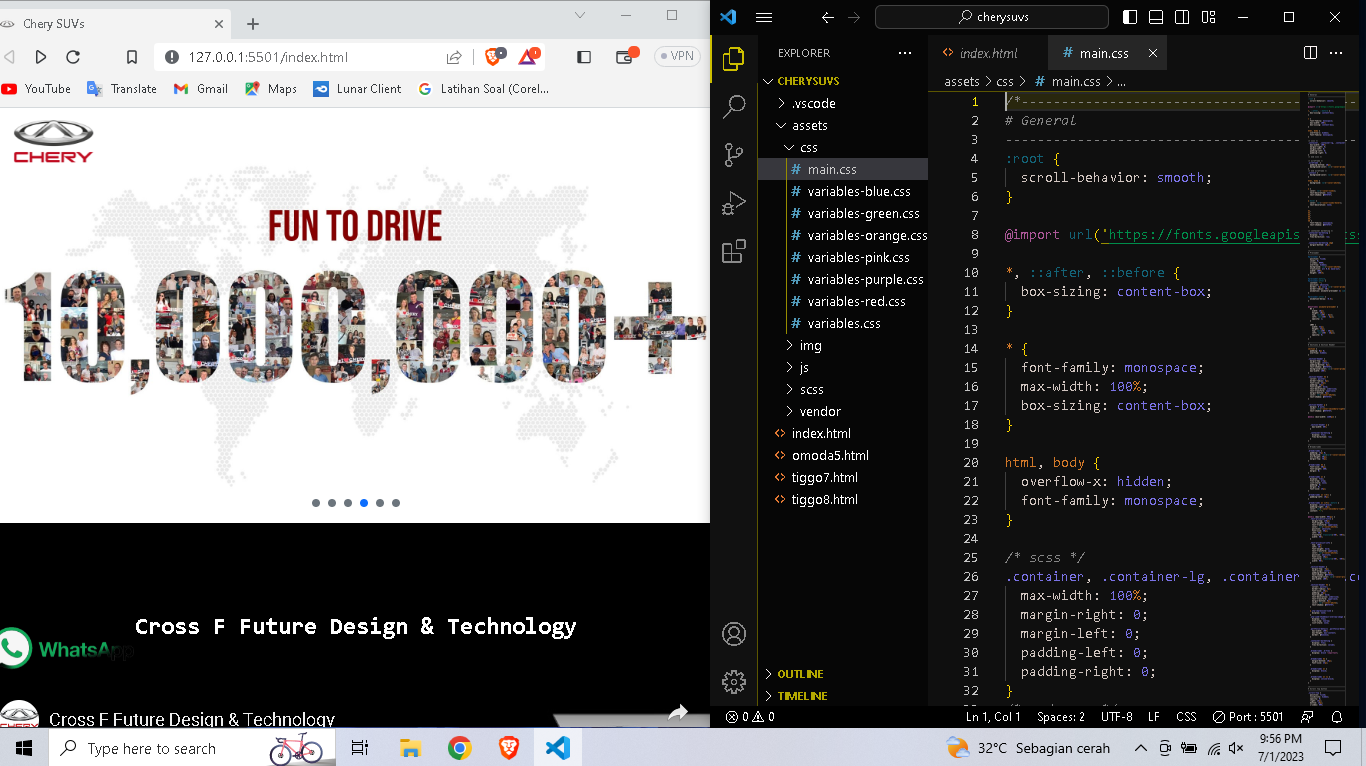Expand the js folder
The height and width of the screenshot is (766, 1366).
[843, 367]
